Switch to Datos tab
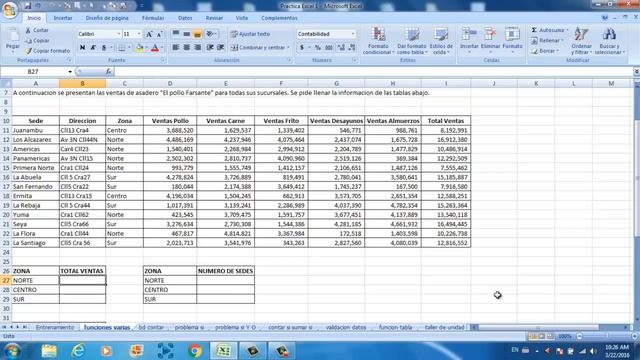The width and height of the screenshot is (640, 360). click(x=185, y=18)
